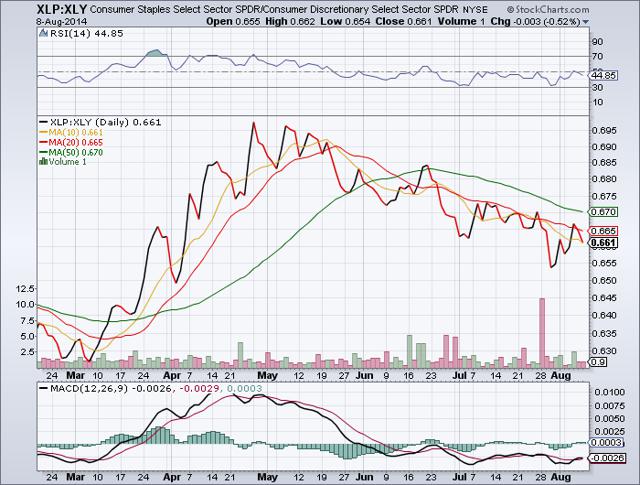The image size is (640, 485).
Task: Click the NYSE exchange label
Action: 475,9
